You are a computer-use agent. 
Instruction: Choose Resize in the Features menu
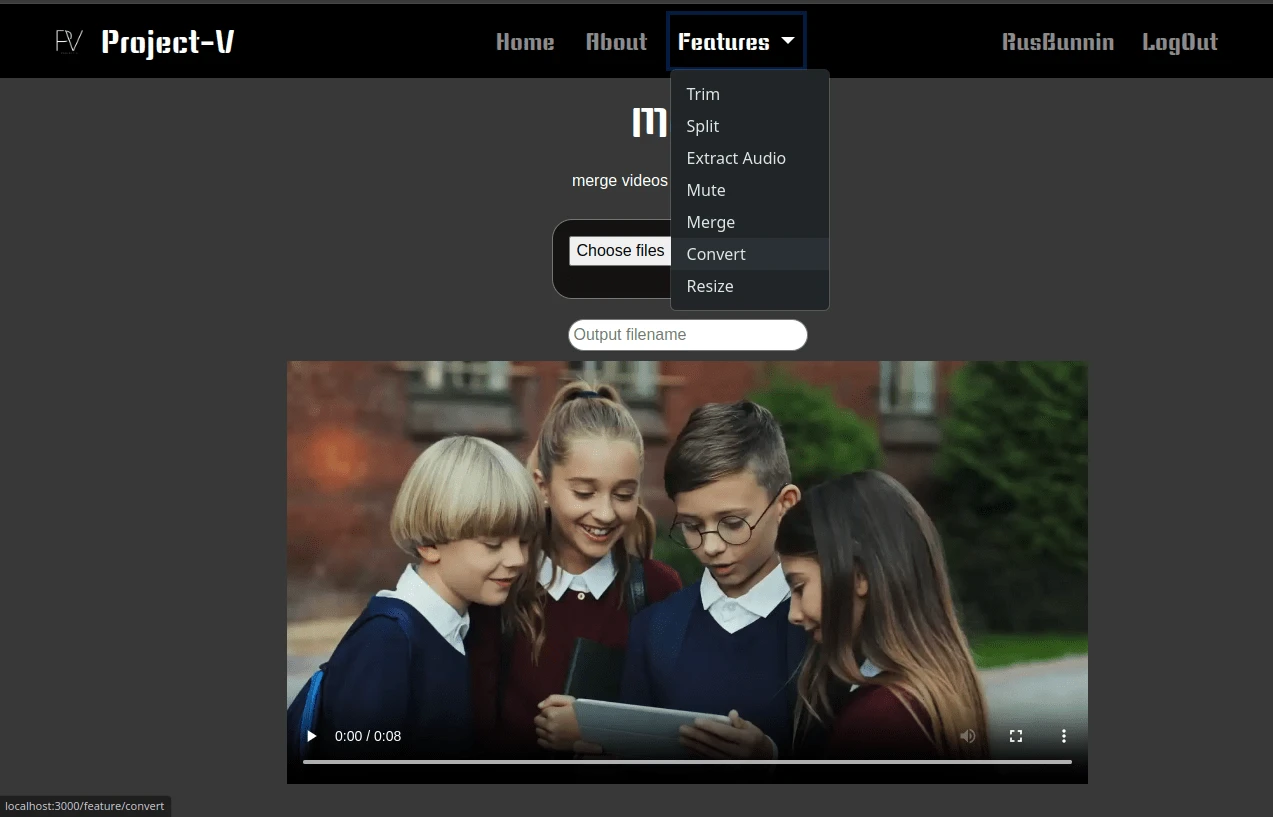(x=750, y=286)
